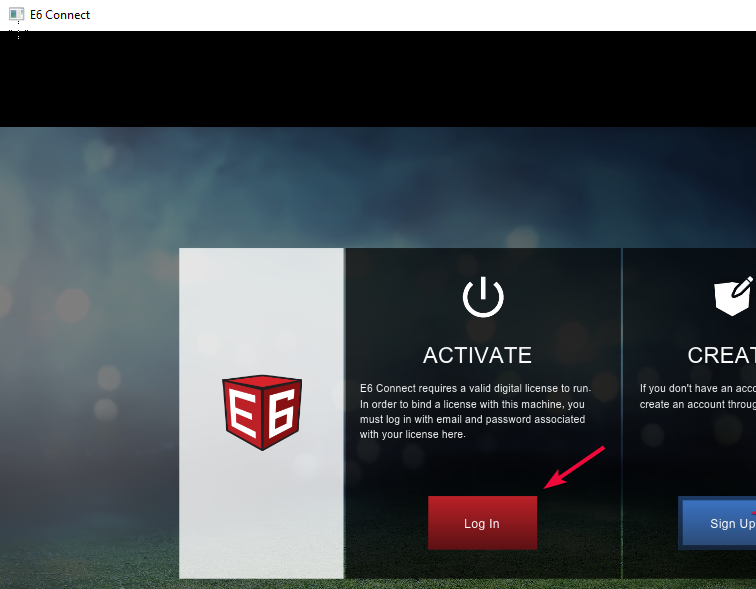Image resolution: width=756 pixels, height=589 pixels.
Task: Click the red Log In button
Action: (x=482, y=522)
